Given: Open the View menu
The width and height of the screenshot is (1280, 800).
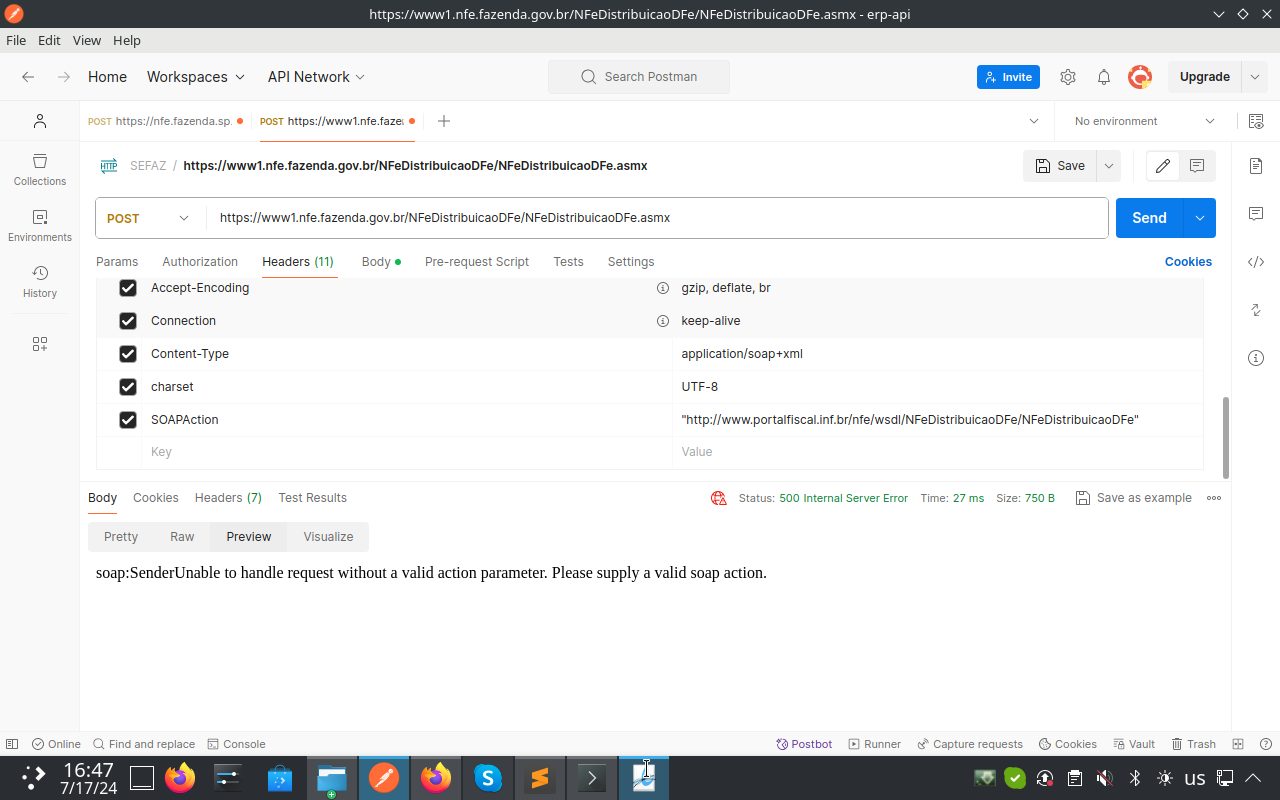Looking at the screenshot, I should (x=87, y=41).
